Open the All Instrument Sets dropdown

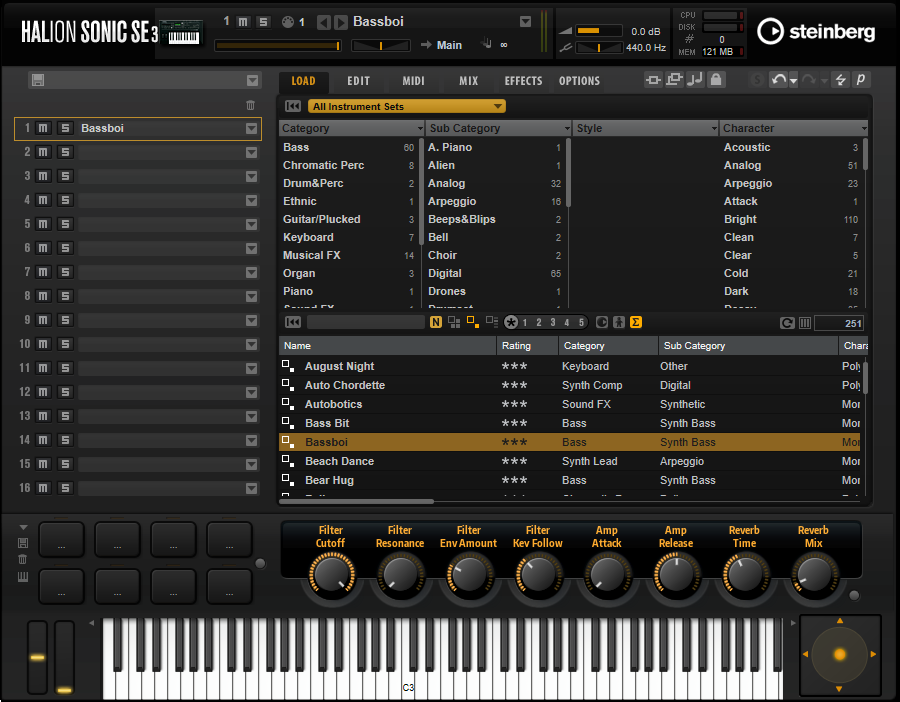coord(406,106)
